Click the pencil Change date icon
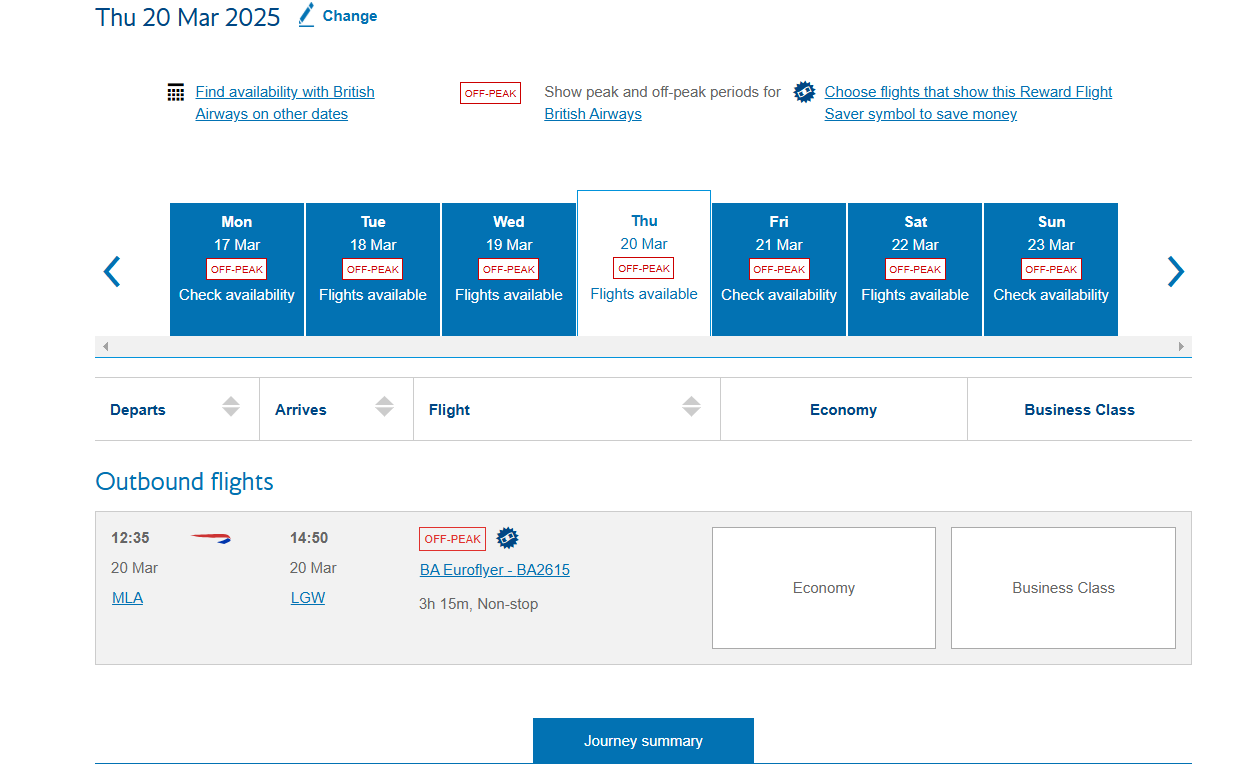 click(307, 15)
